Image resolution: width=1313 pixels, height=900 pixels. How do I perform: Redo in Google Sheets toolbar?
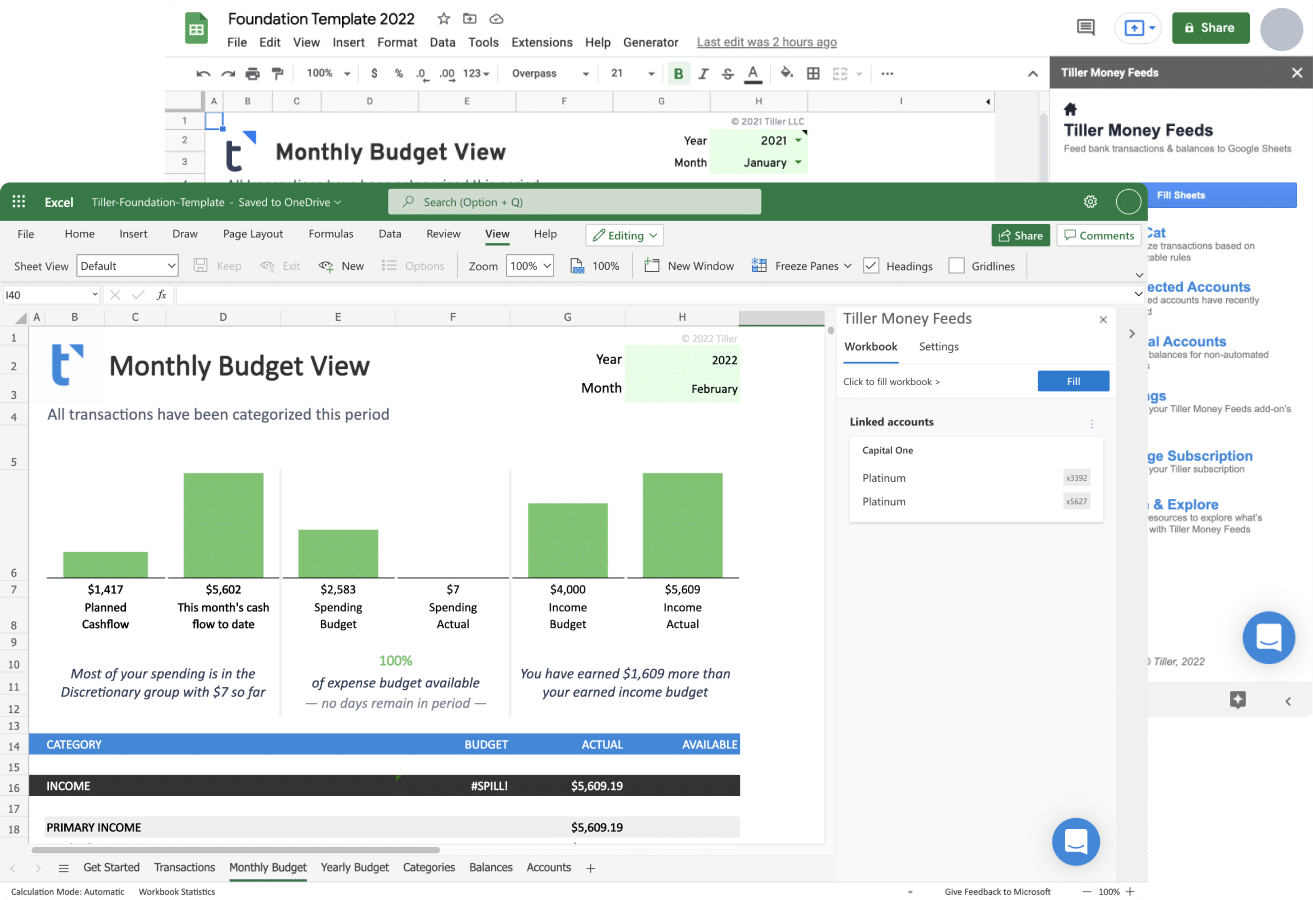point(228,73)
